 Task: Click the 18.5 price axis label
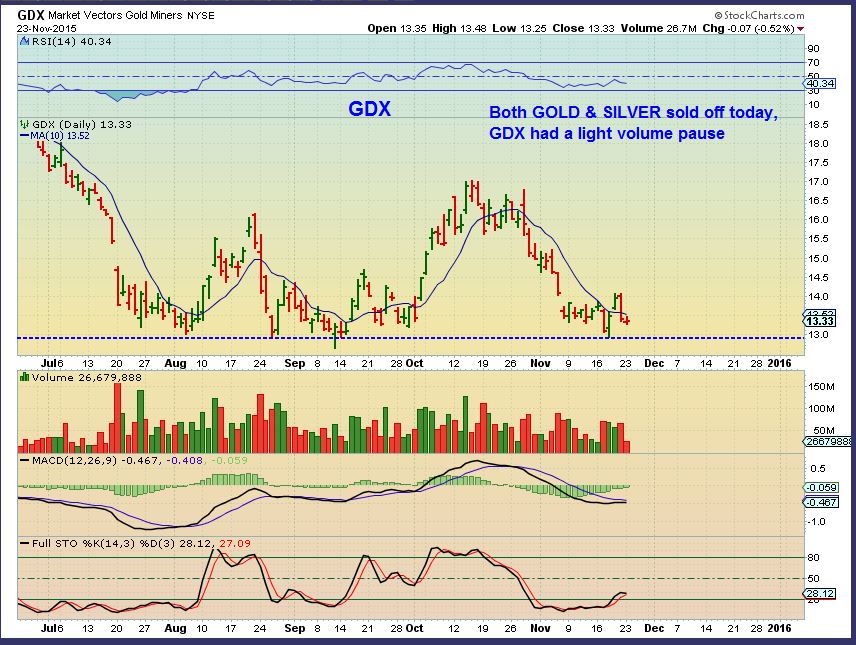[x=818, y=125]
